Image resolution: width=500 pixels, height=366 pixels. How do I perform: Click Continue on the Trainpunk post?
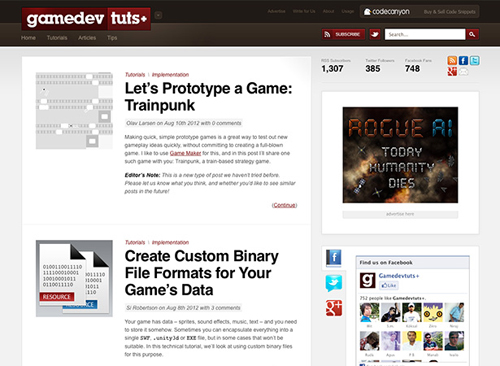coord(284,205)
